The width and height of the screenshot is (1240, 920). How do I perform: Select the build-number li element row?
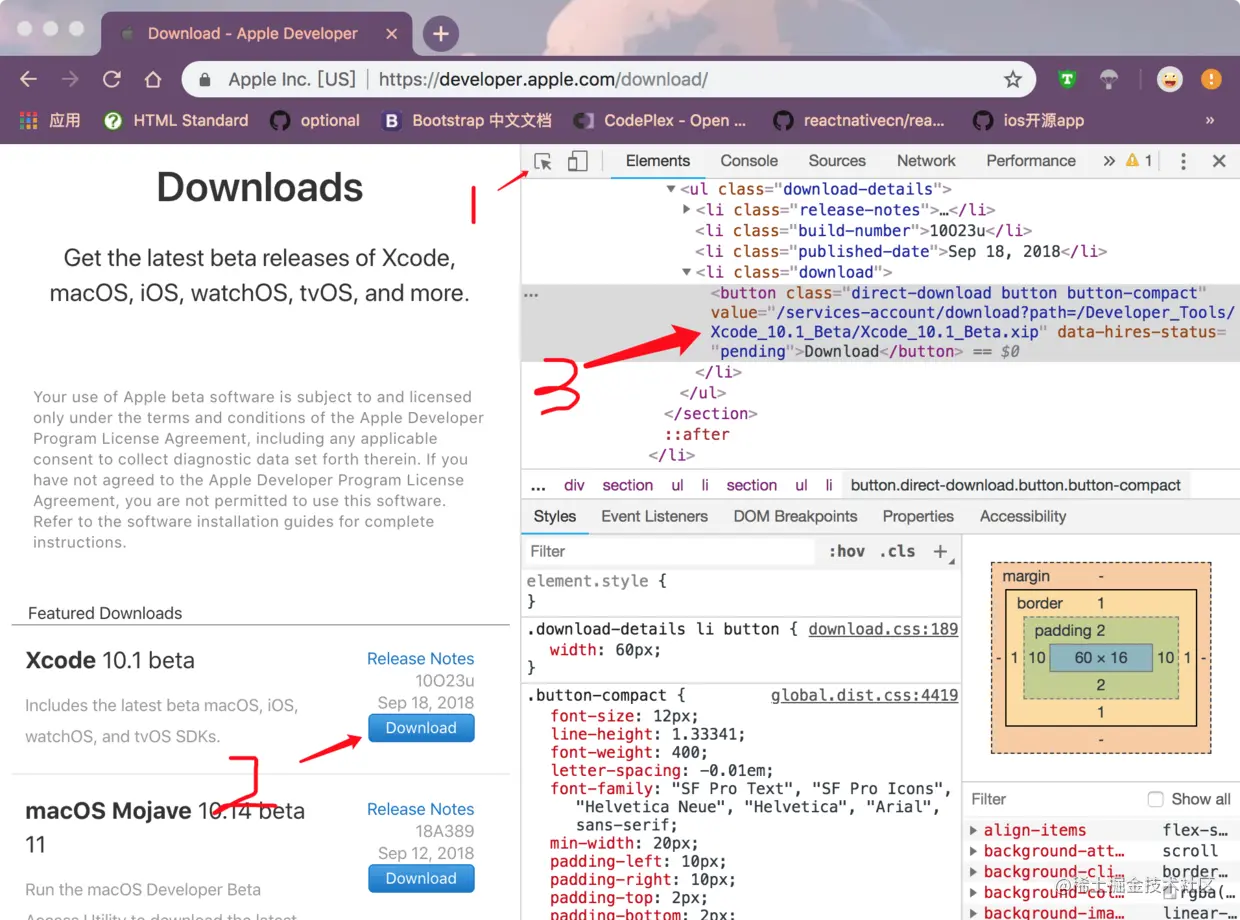(x=864, y=231)
